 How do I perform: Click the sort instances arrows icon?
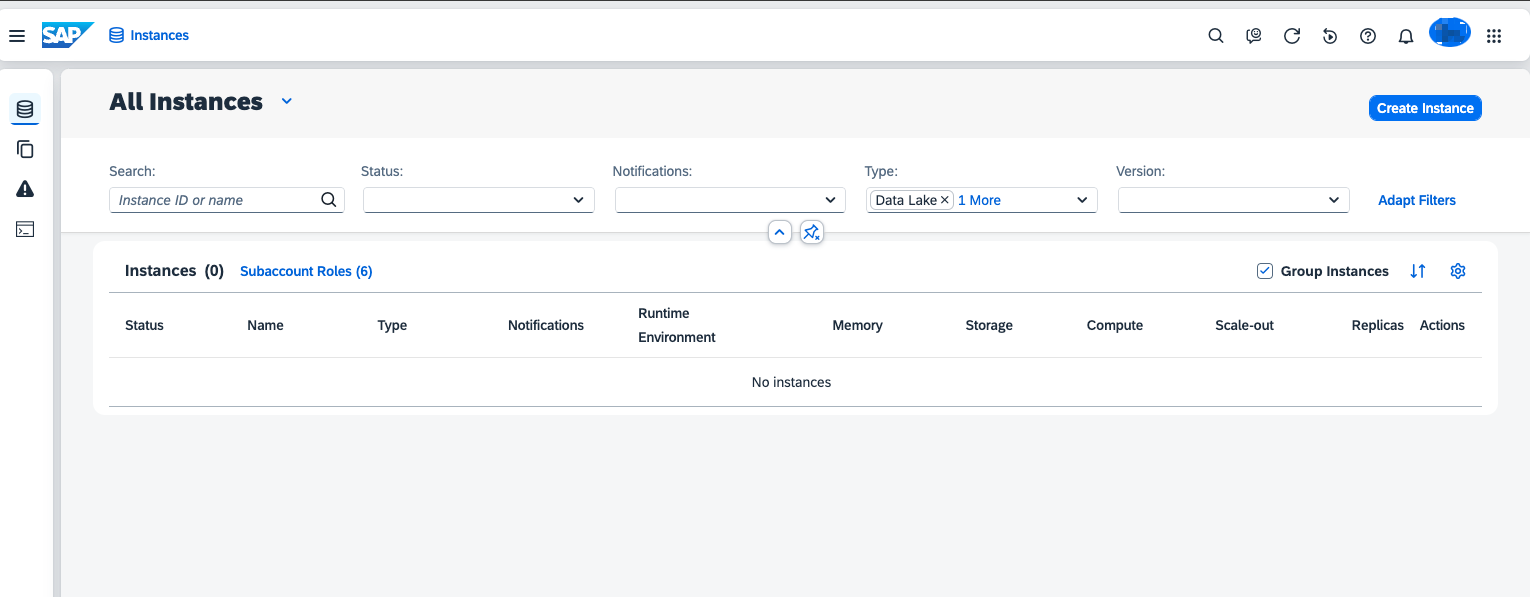pos(1418,271)
